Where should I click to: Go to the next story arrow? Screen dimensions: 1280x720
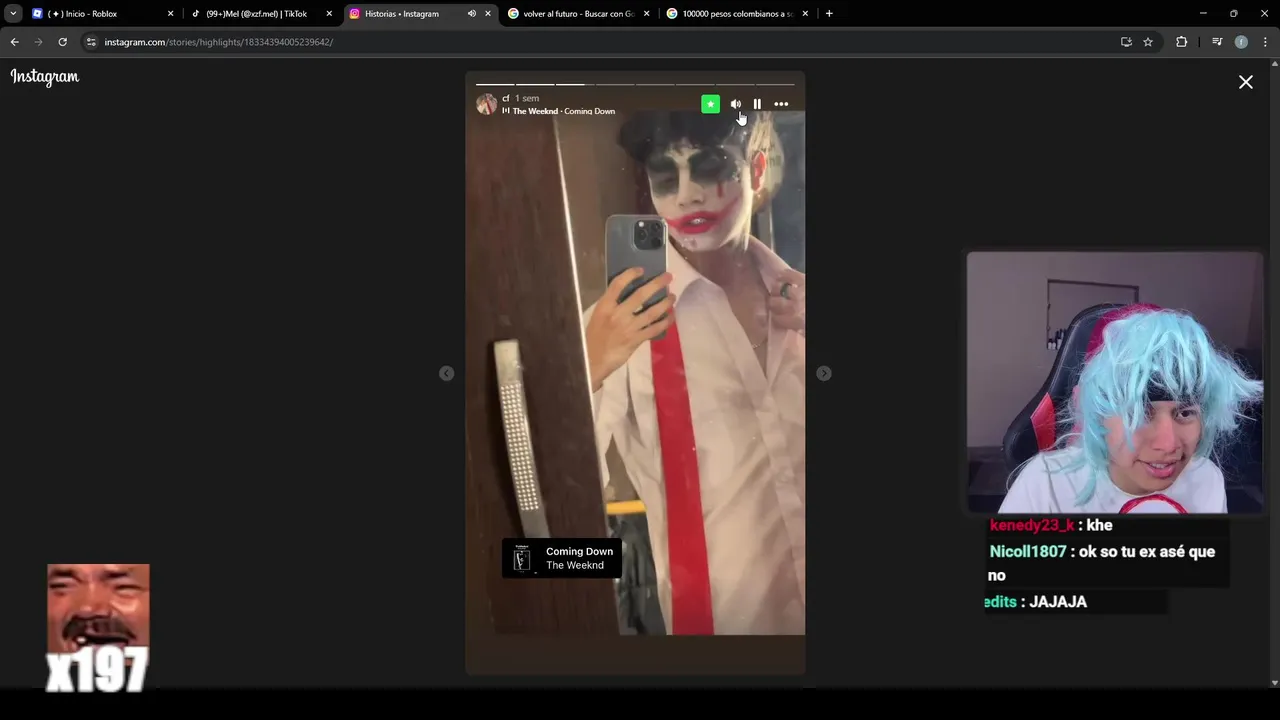point(824,373)
